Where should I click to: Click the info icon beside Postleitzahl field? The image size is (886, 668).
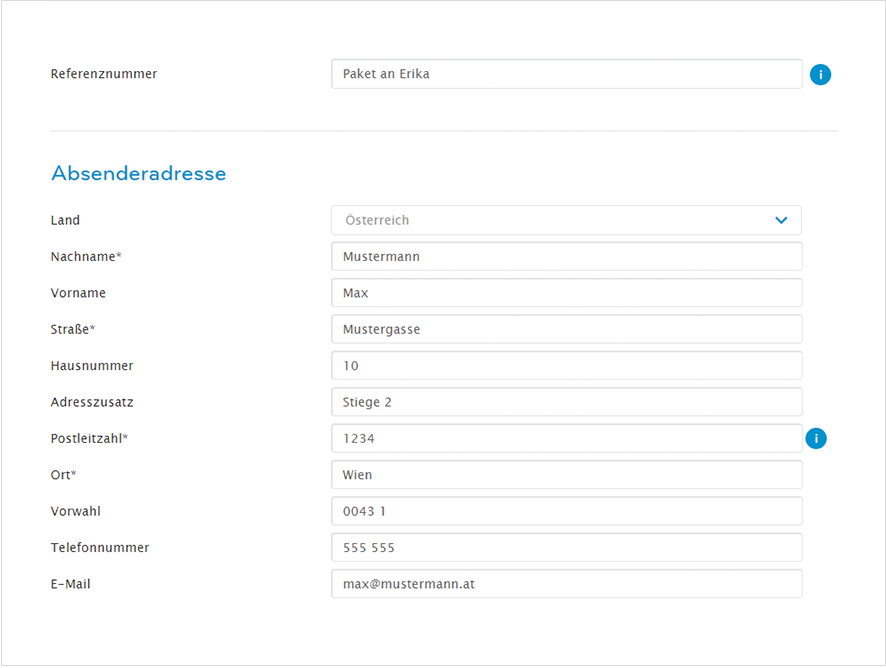[816, 439]
